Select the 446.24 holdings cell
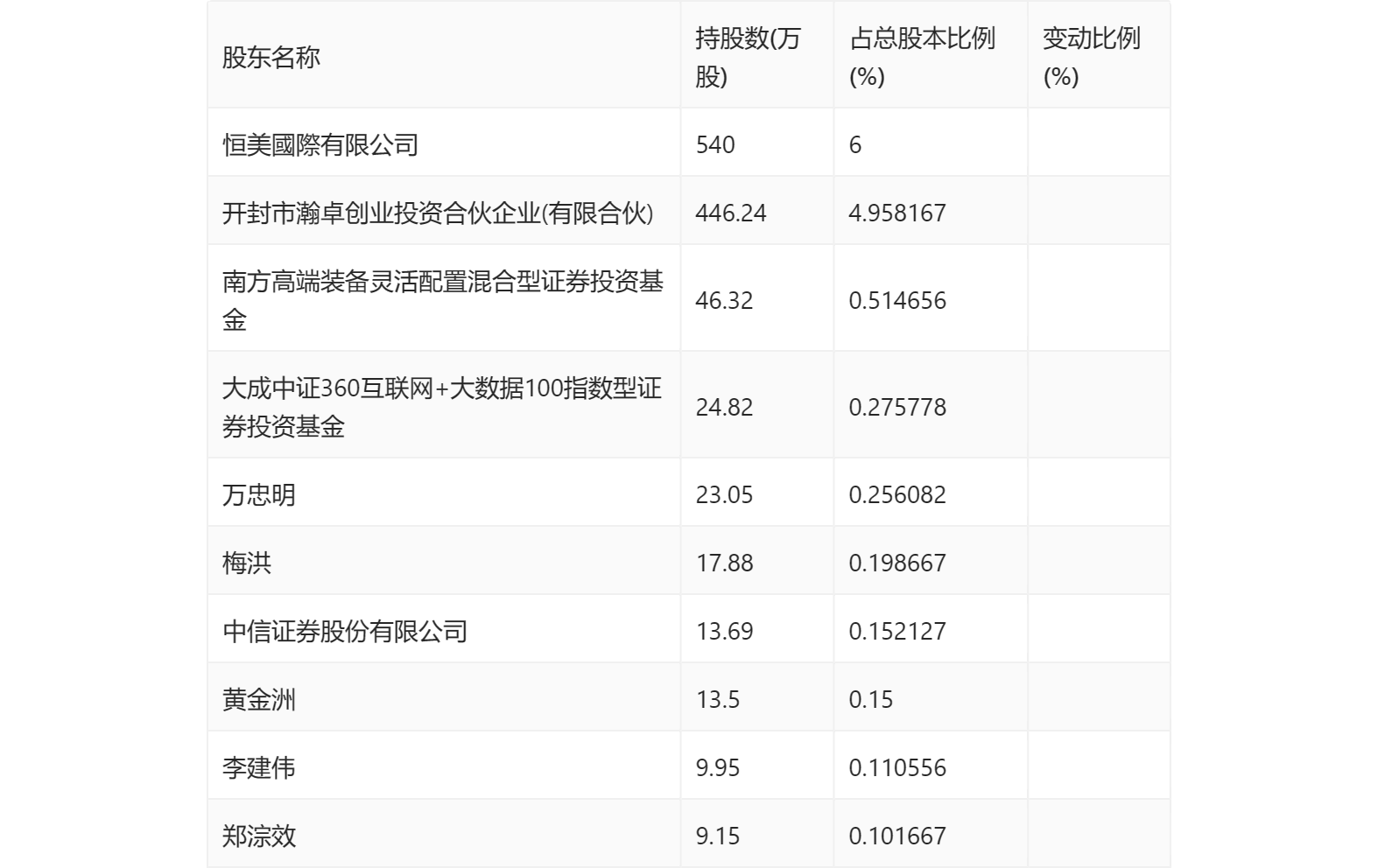The image size is (1378, 868). pos(731,213)
